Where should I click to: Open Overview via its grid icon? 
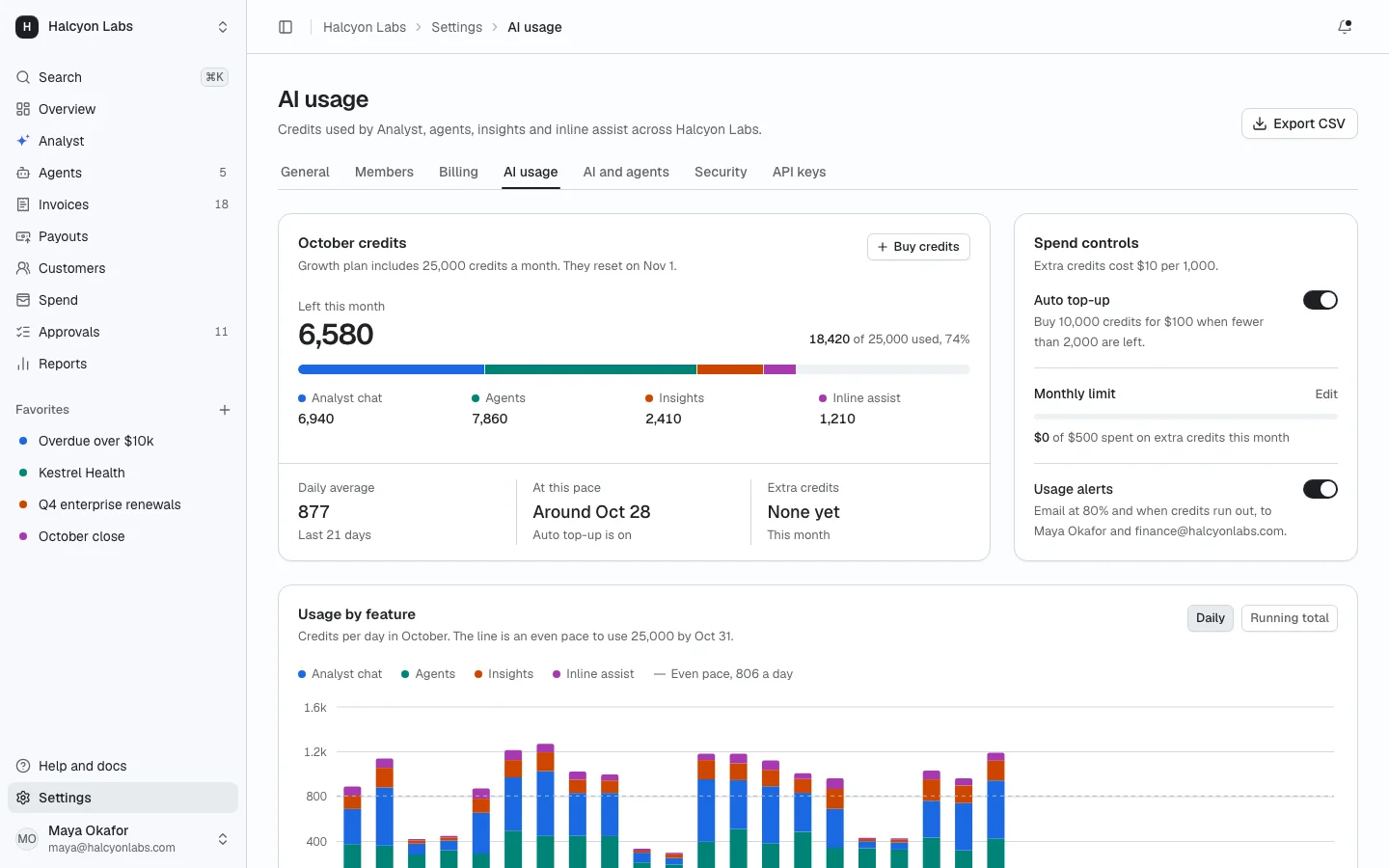[23, 109]
